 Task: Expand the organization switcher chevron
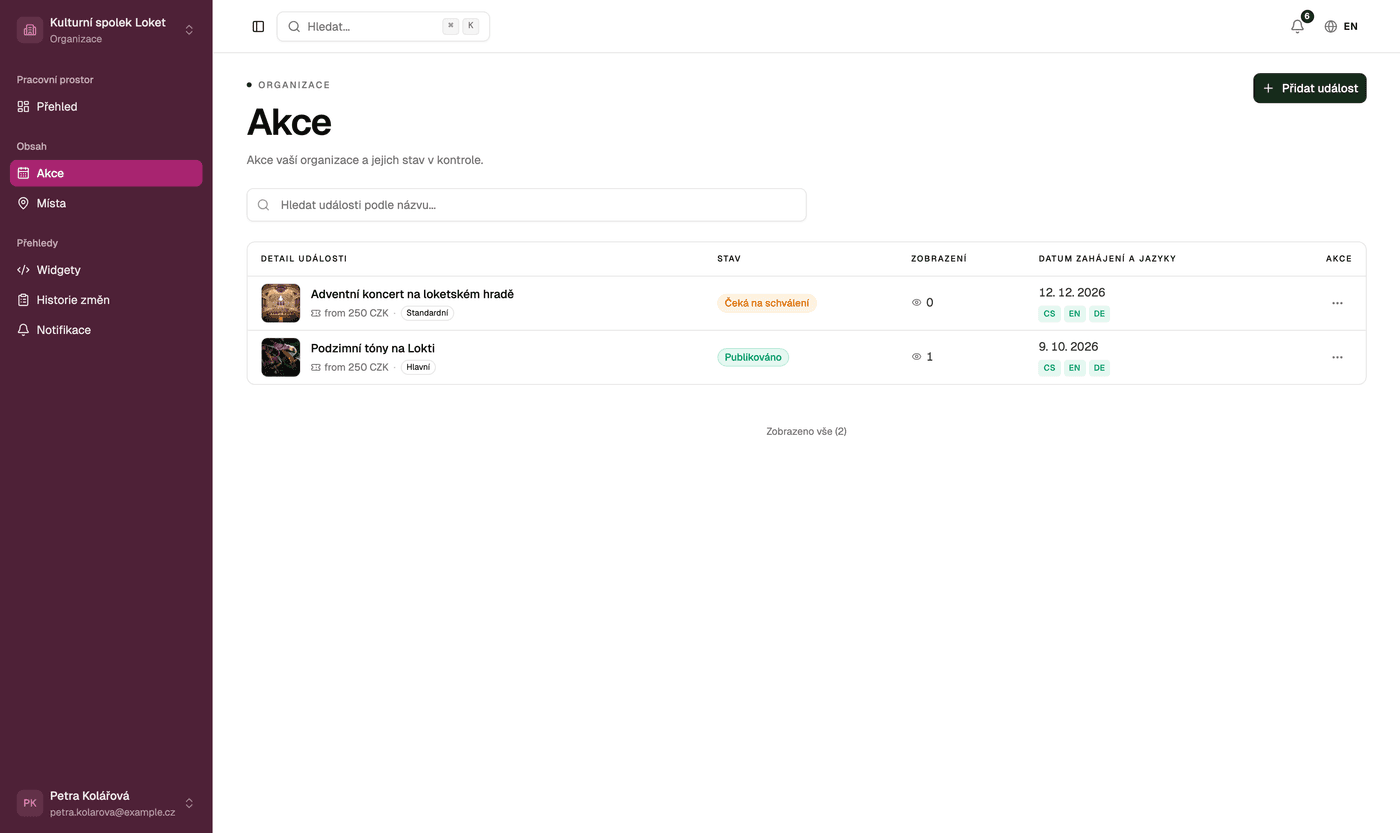tap(189, 30)
